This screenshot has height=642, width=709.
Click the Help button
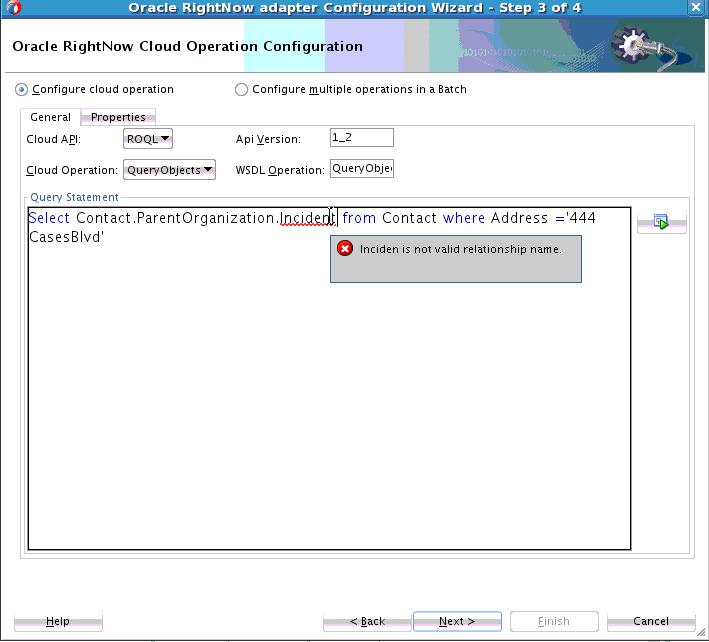click(58, 621)
